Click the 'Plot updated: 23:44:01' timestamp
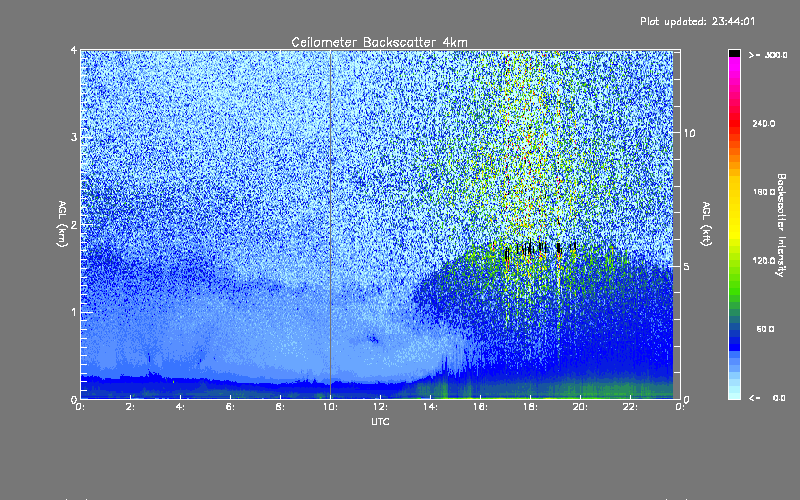800x500 pixels. 697,21
